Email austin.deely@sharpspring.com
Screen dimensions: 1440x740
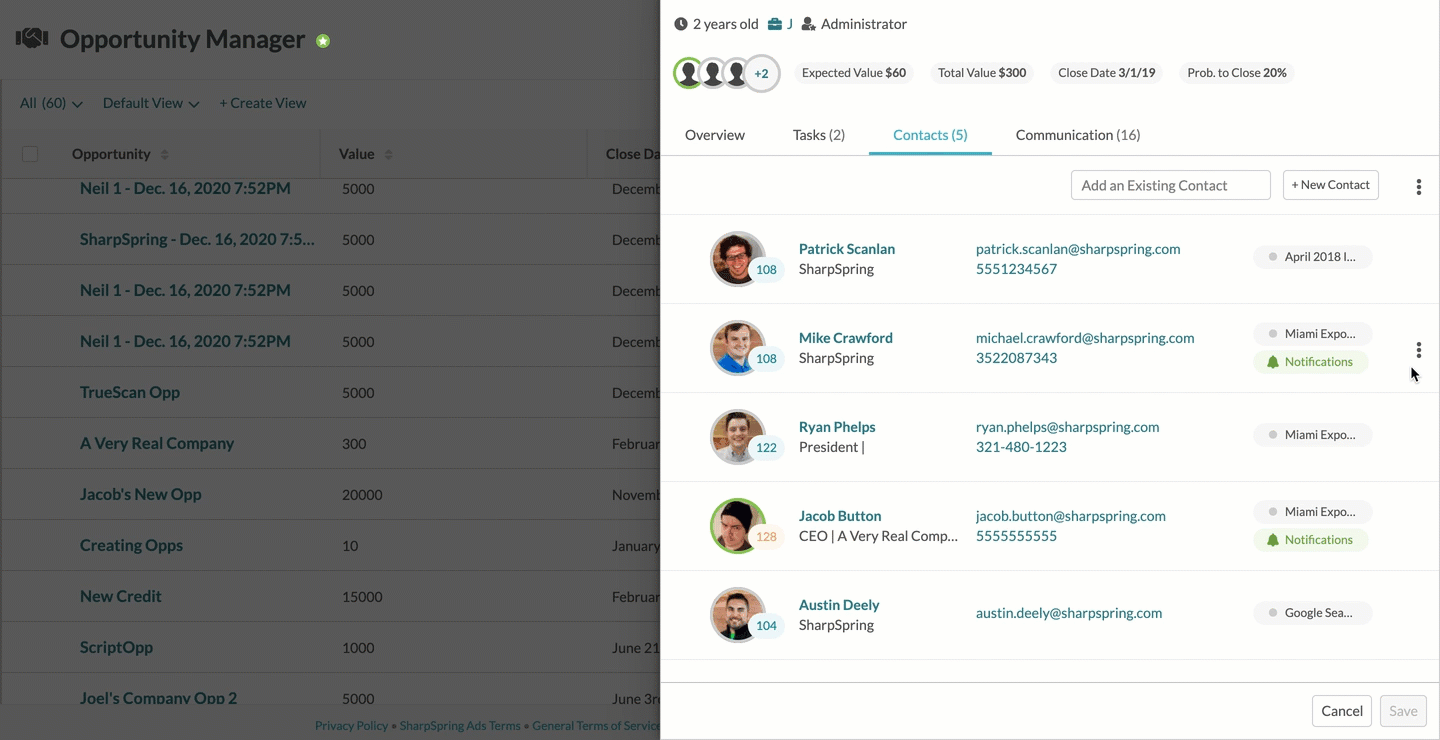pos(1069,613)
